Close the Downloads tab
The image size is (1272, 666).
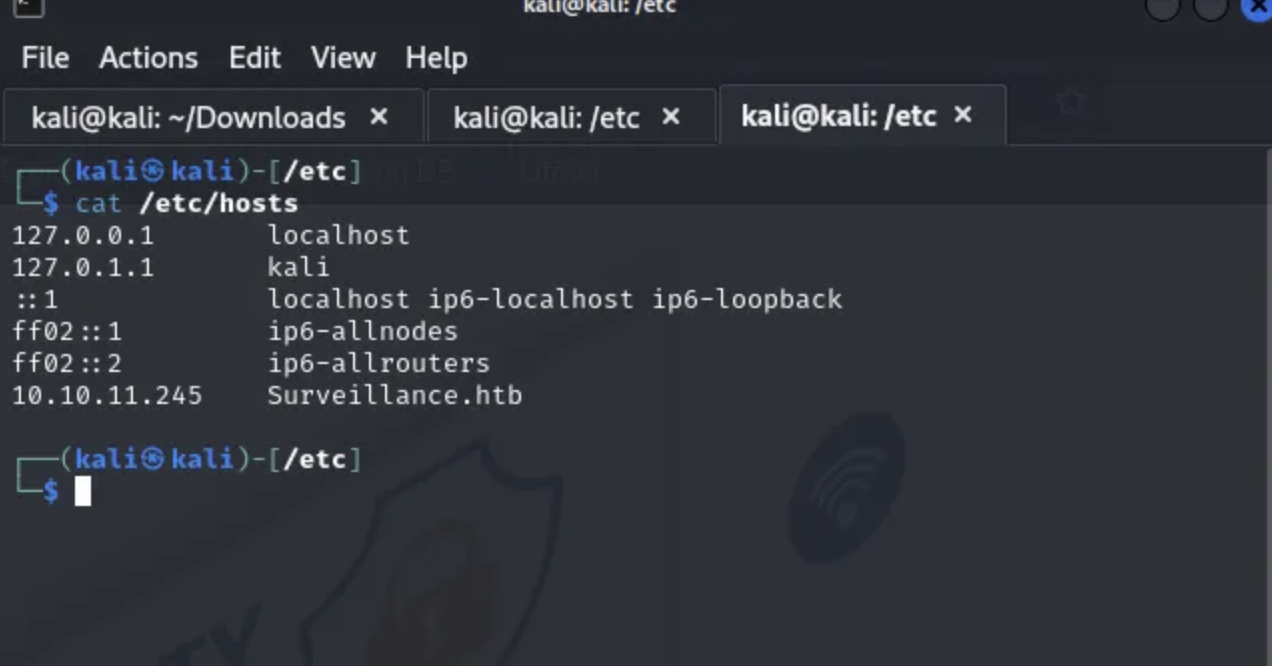click(x=378, y=116)
